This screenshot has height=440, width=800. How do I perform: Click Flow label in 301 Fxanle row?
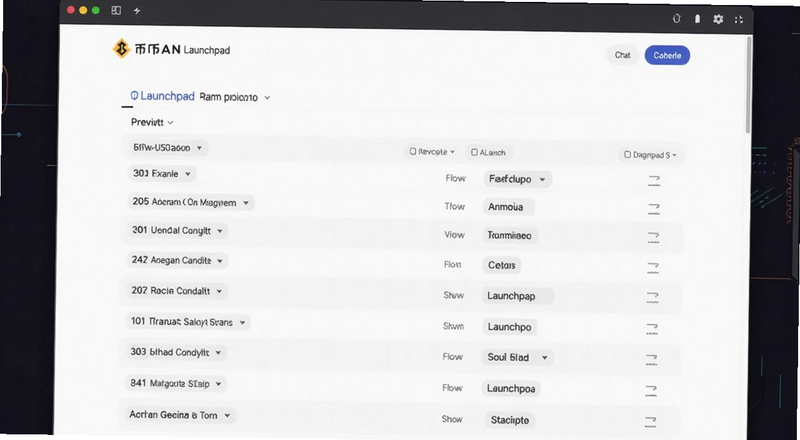click(456, 178)
